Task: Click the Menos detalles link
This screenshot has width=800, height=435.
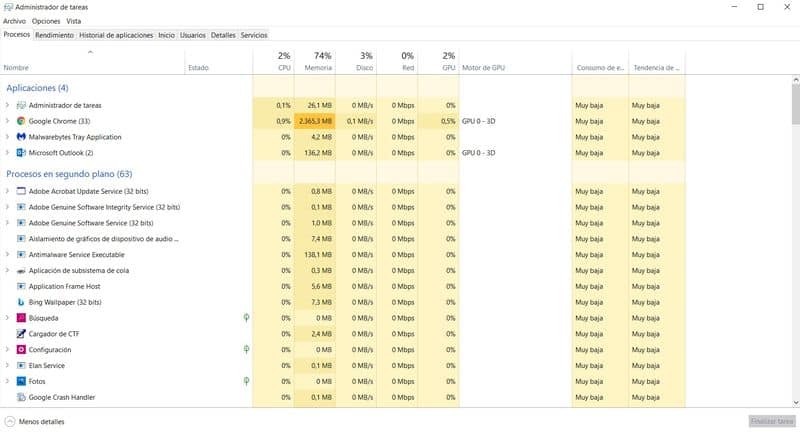Action: tap(41, 422)
